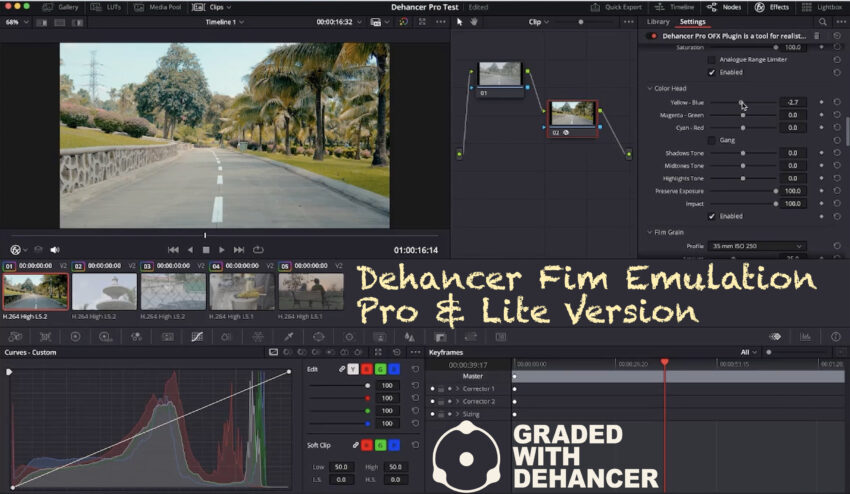This screenshot has height=494, width=850.
Task: Delete the Dehancer plugin with trash icon
Action: [816, 36]
